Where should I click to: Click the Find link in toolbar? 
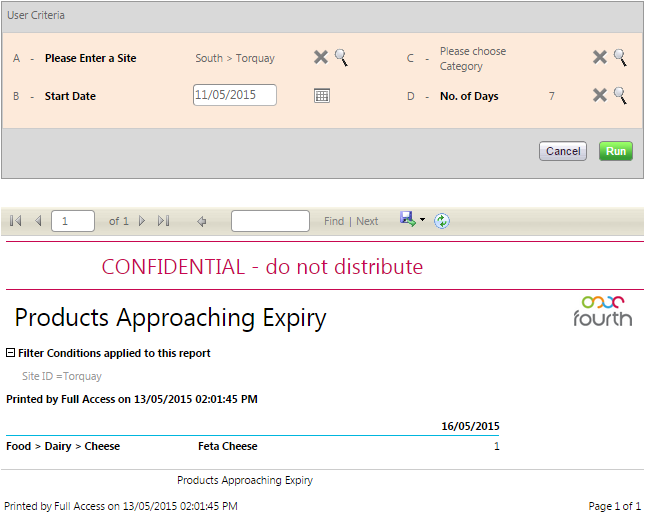[334, 221]
